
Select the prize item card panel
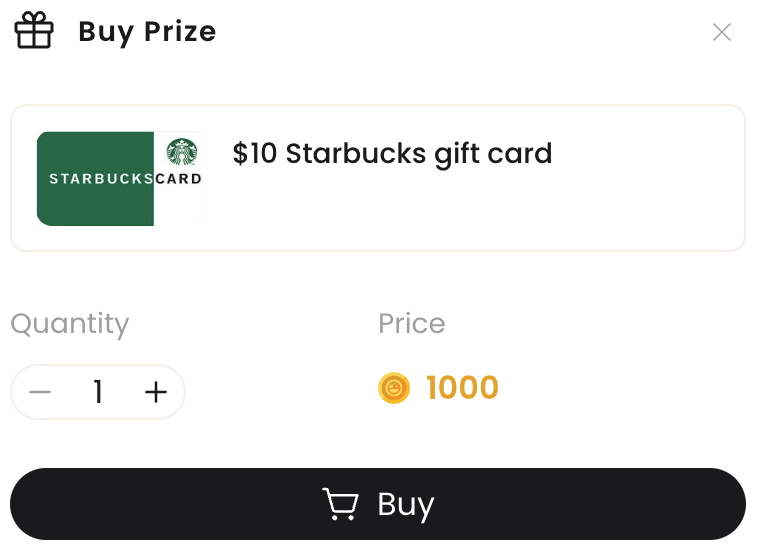point(378,178)
